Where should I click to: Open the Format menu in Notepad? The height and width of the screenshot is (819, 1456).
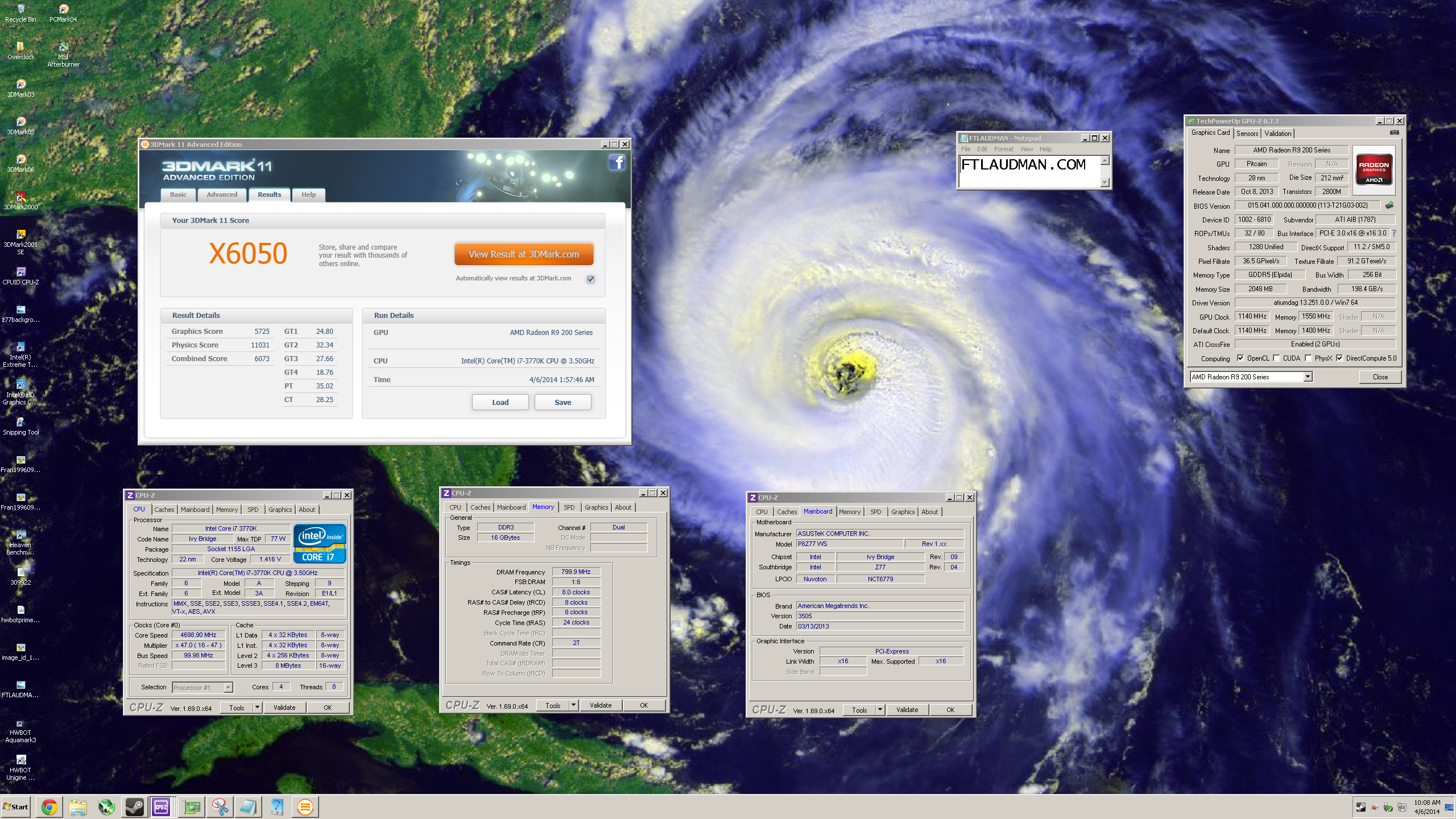click(1003, 149)
